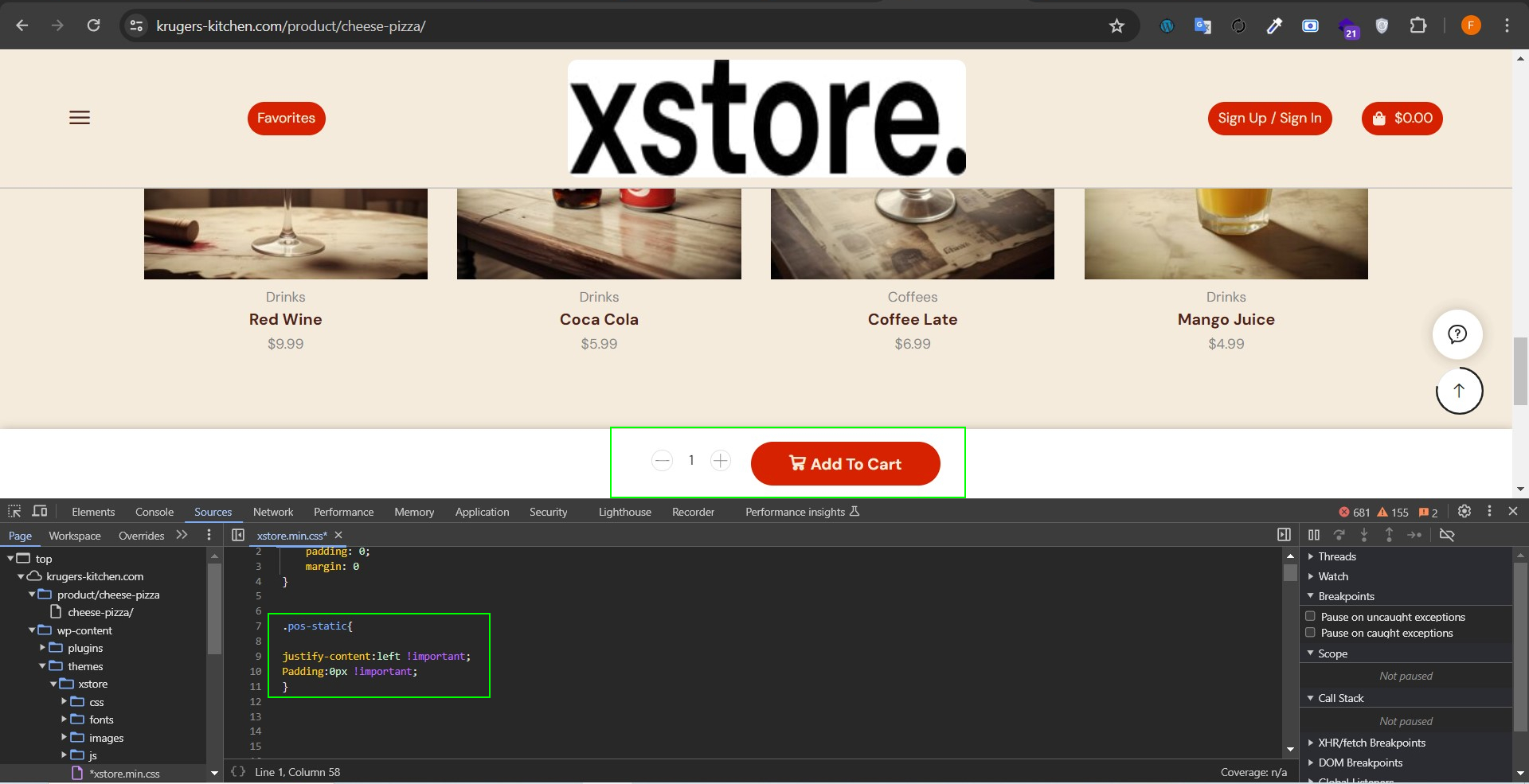Click the color picker eyedropper extension
The width and height of the screenshot is (1529, 784).
pos(1274,26)
